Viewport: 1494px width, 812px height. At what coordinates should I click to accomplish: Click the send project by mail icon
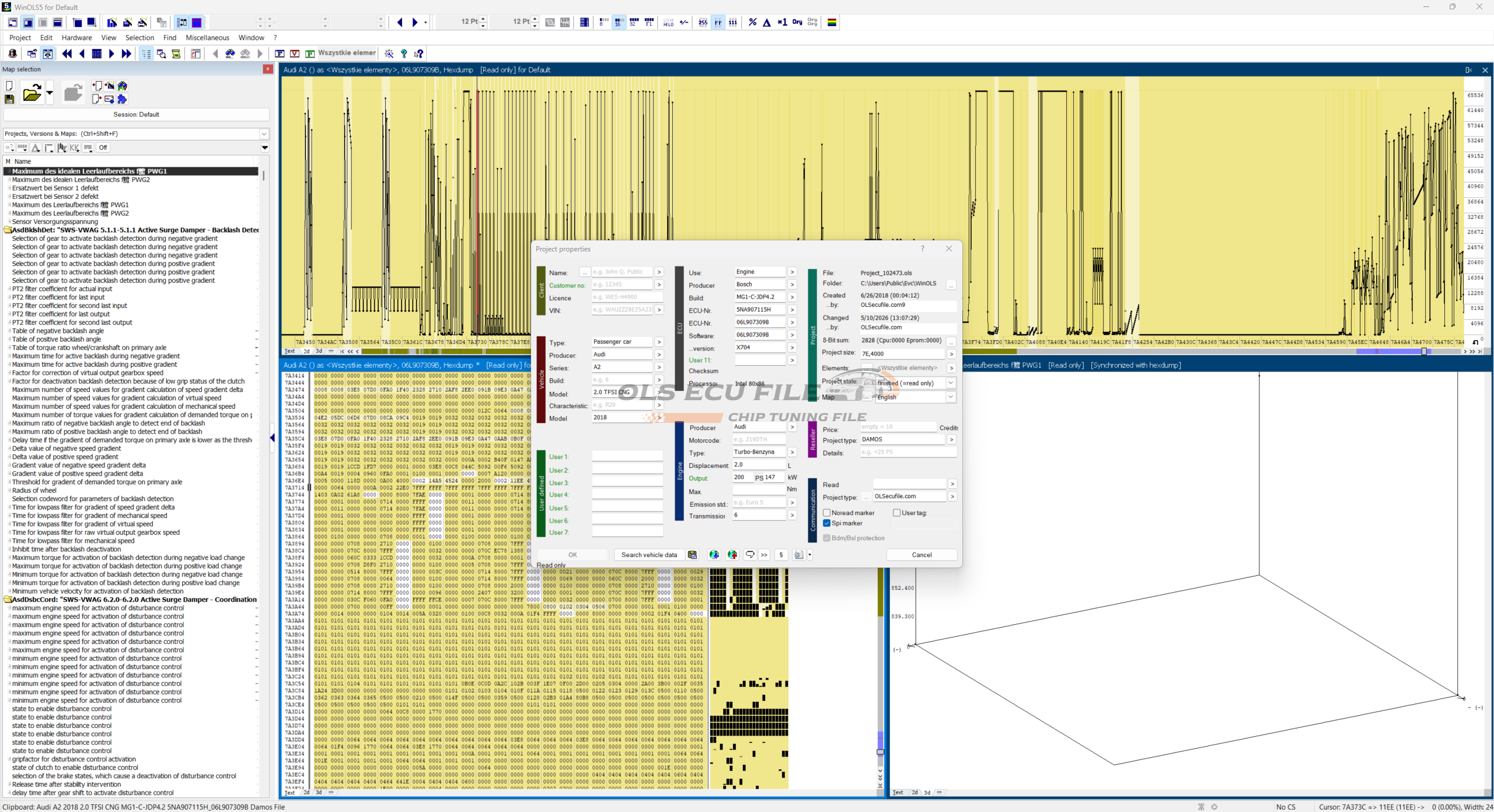click(109, 99)
